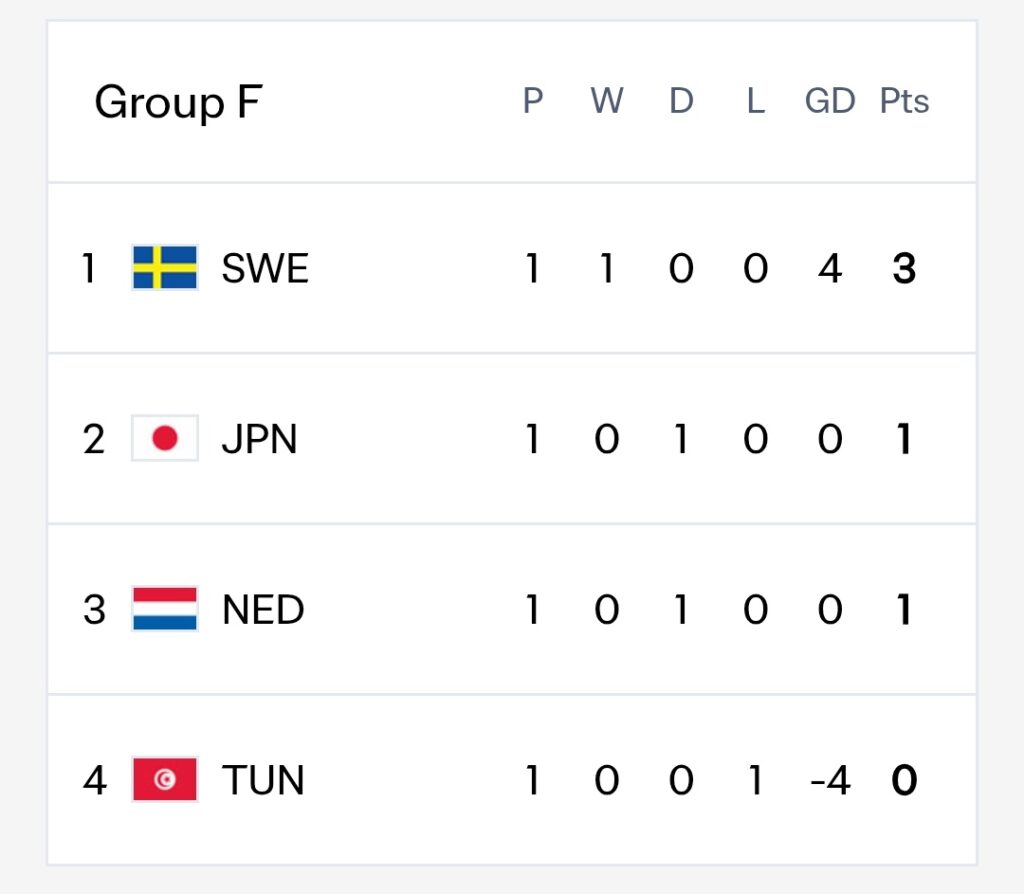Click Sweden's goal difference 4
Image resolution: width=1024 pixels, height=894 pixels.
point(830,268)
